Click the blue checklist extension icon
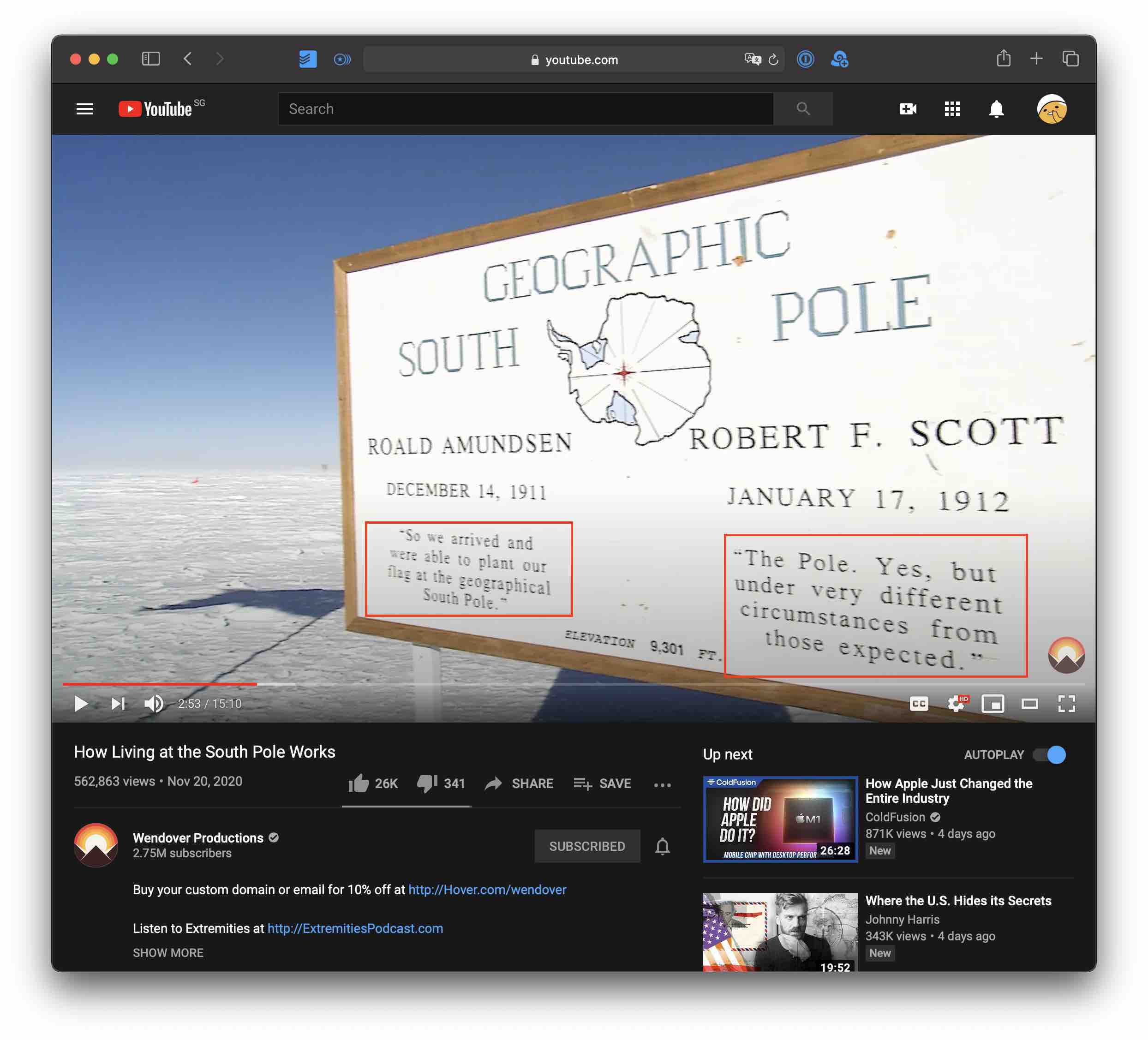 click(x=308, y=59)
